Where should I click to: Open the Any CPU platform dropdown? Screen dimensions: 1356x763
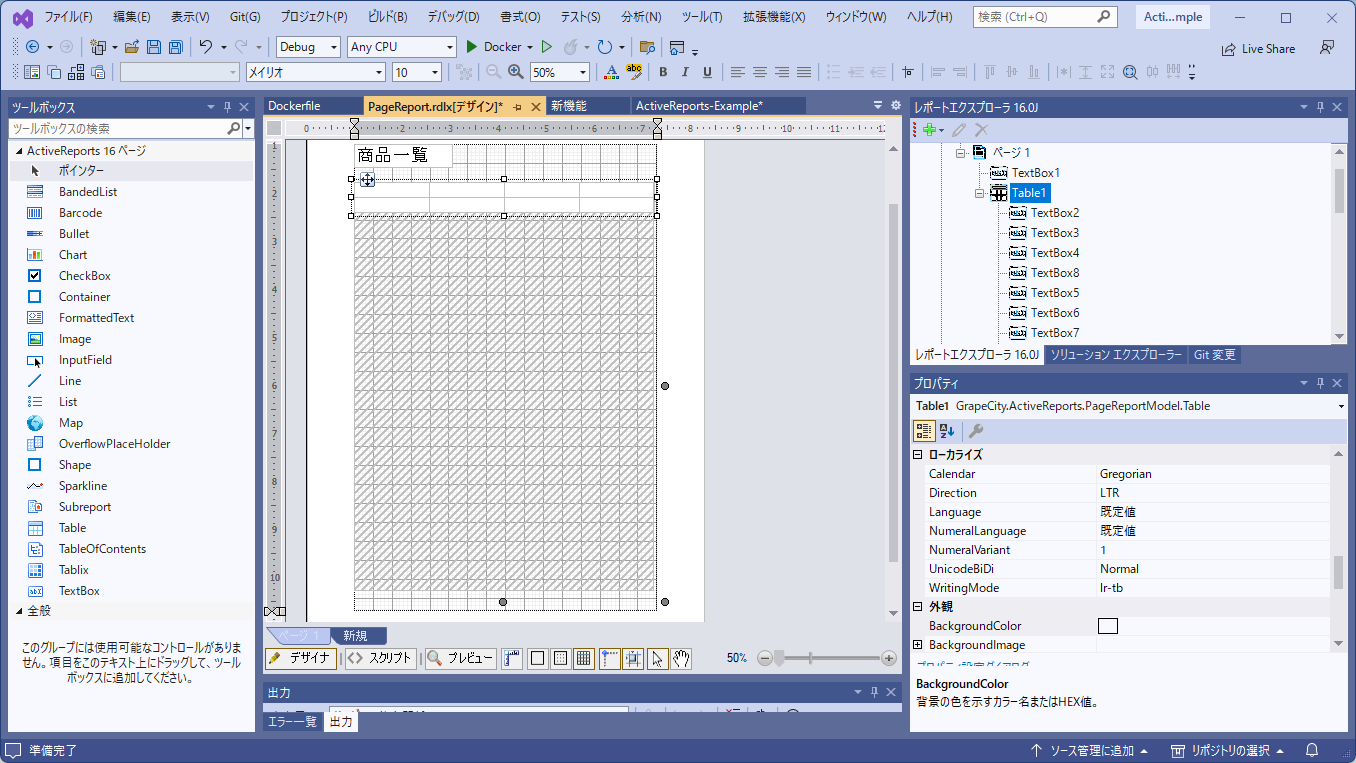401,47
